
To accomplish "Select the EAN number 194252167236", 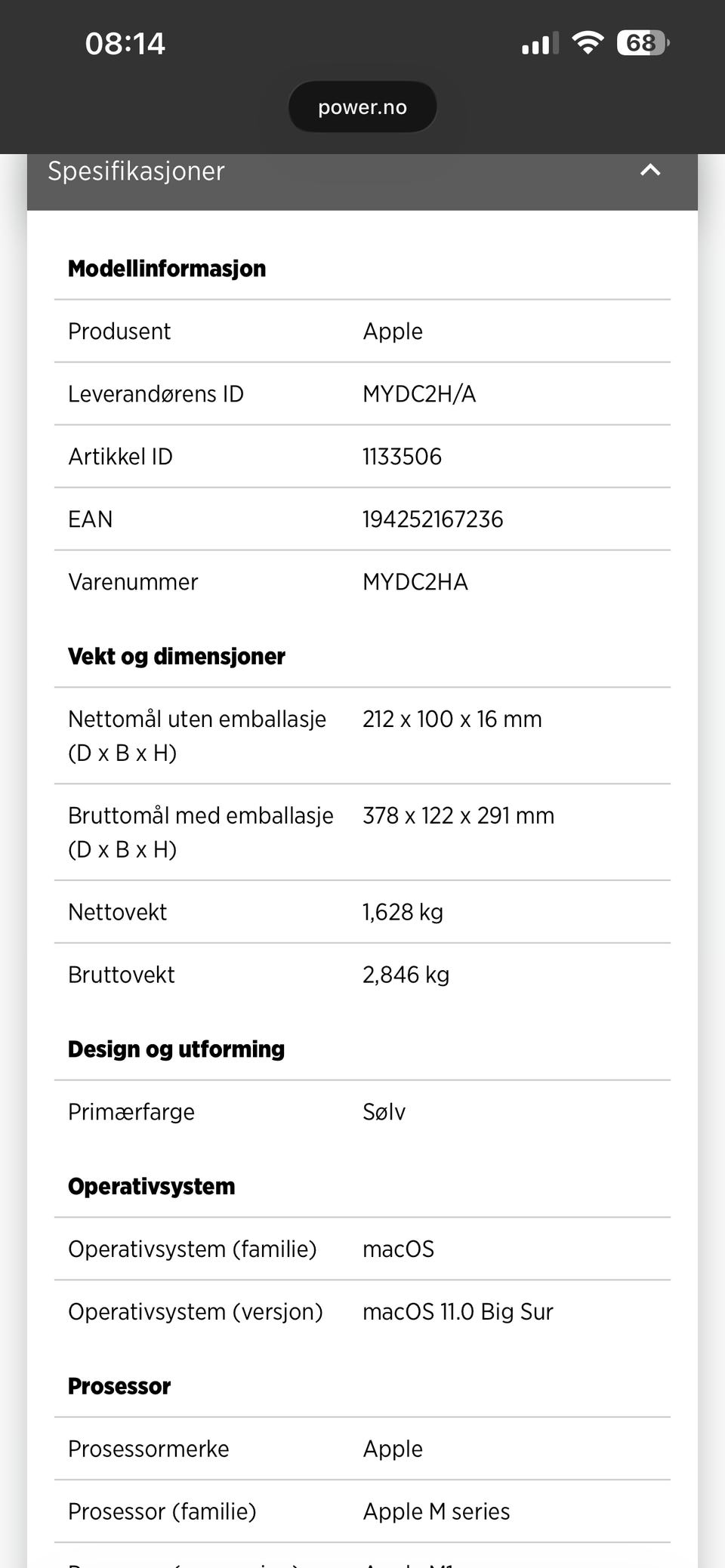I will pyautogui.click(x=433, y=519).
